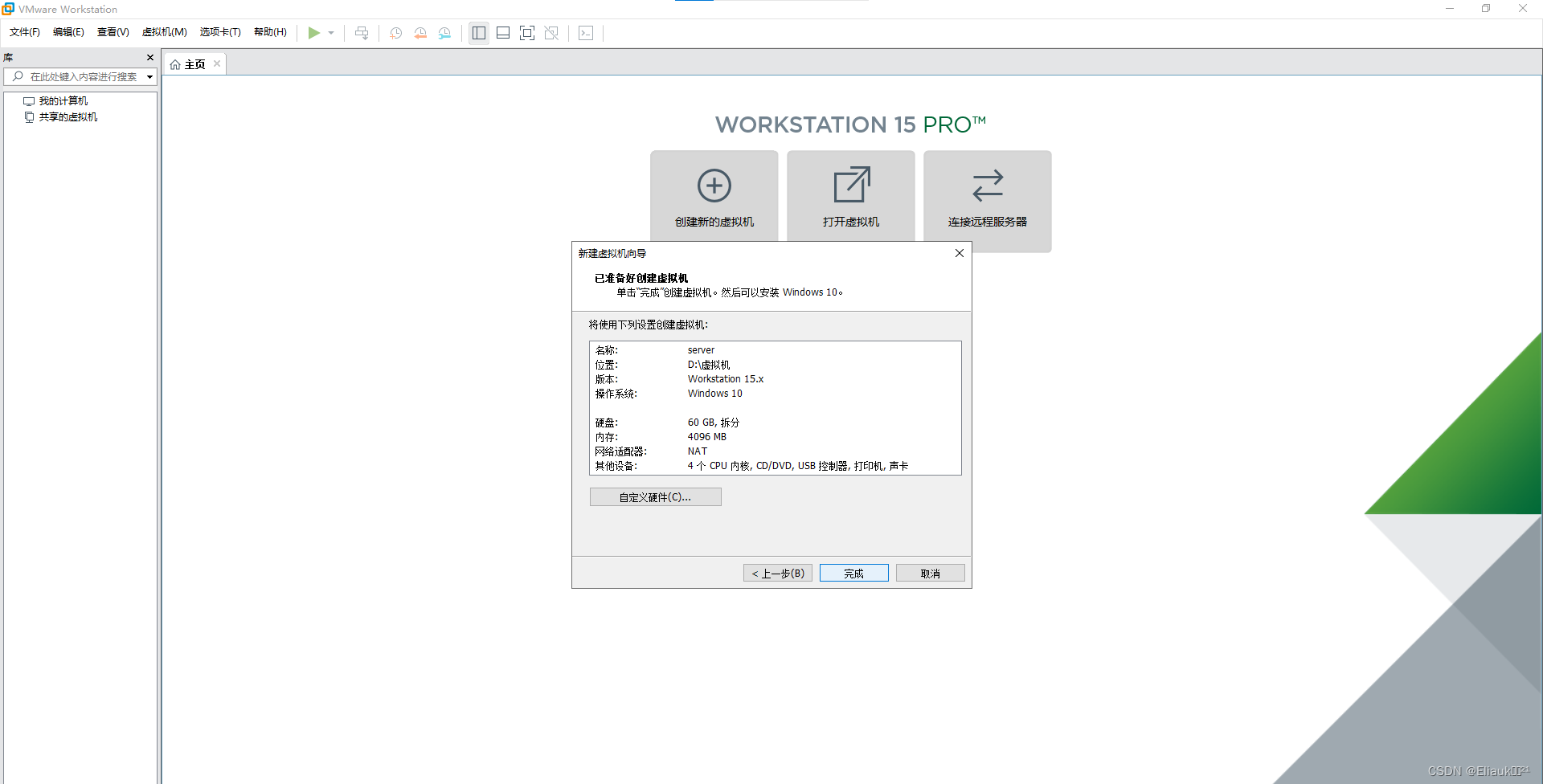
Task: Power on the virtual machine
Action: pyautogui.click(x=315, y=33)
